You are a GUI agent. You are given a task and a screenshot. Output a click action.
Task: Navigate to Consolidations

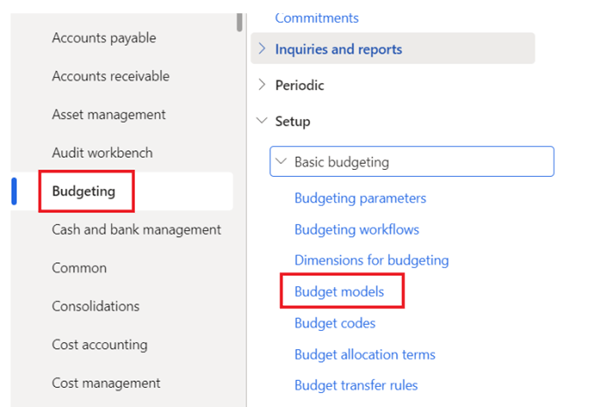(96, 306)
